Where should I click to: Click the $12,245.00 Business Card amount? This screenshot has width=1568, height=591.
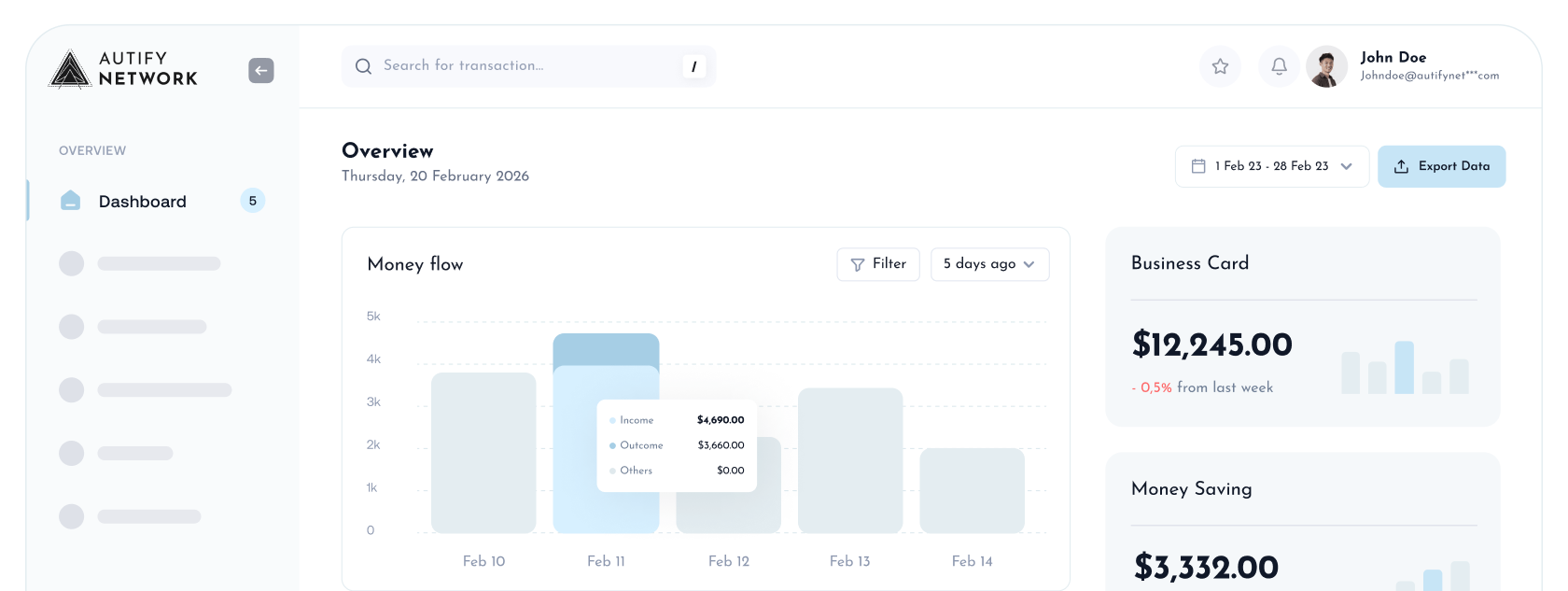[1211, 345]
